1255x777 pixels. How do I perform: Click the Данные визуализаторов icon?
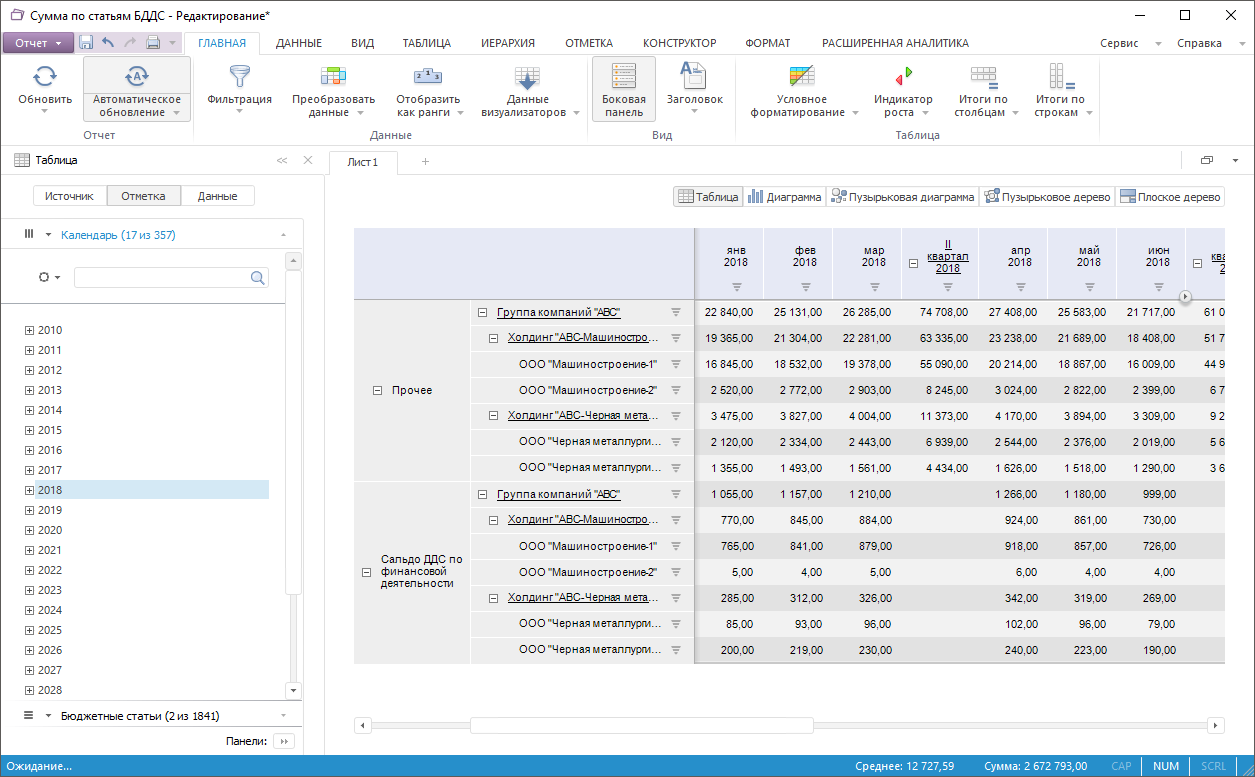coord(527,78)
